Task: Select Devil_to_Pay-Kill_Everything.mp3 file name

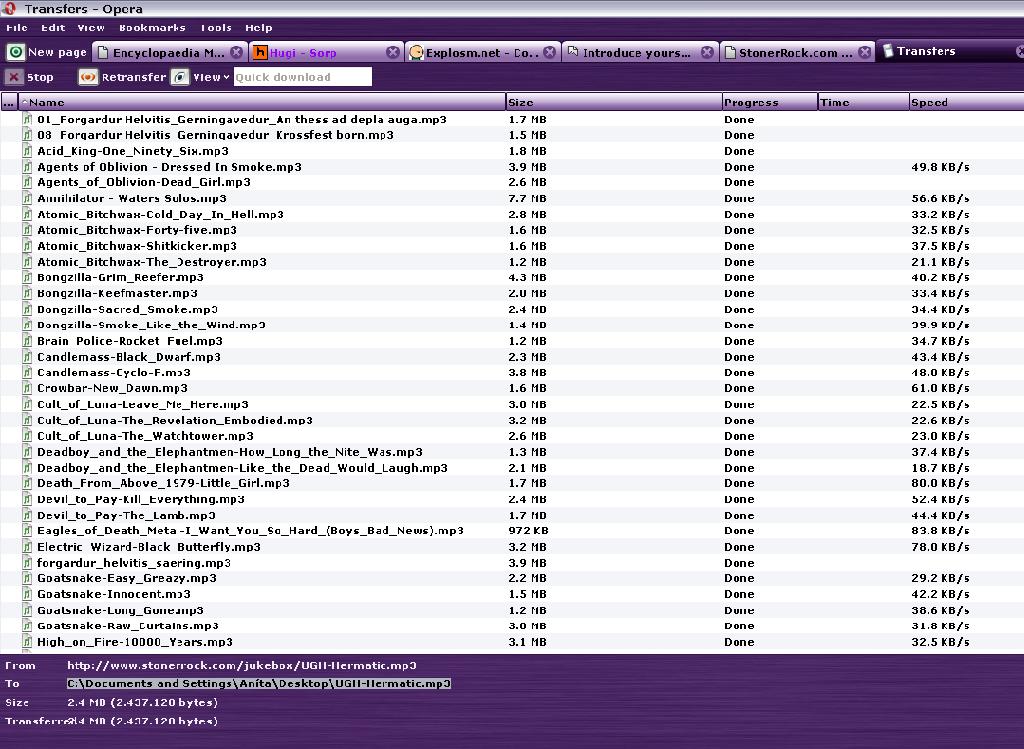Action: coord(141,499)
